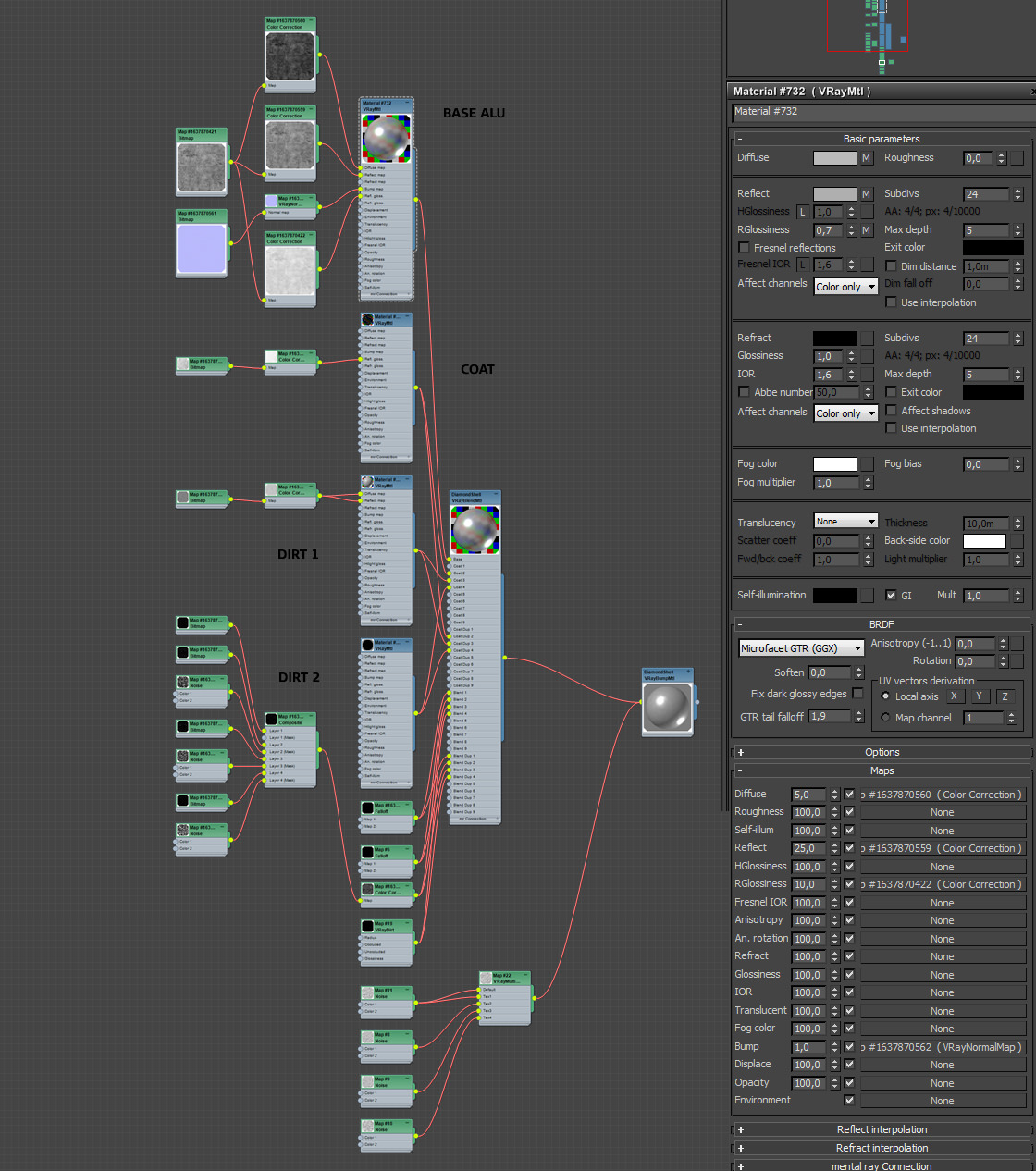Open the Reflect Exit color swatch

point(993,248)
